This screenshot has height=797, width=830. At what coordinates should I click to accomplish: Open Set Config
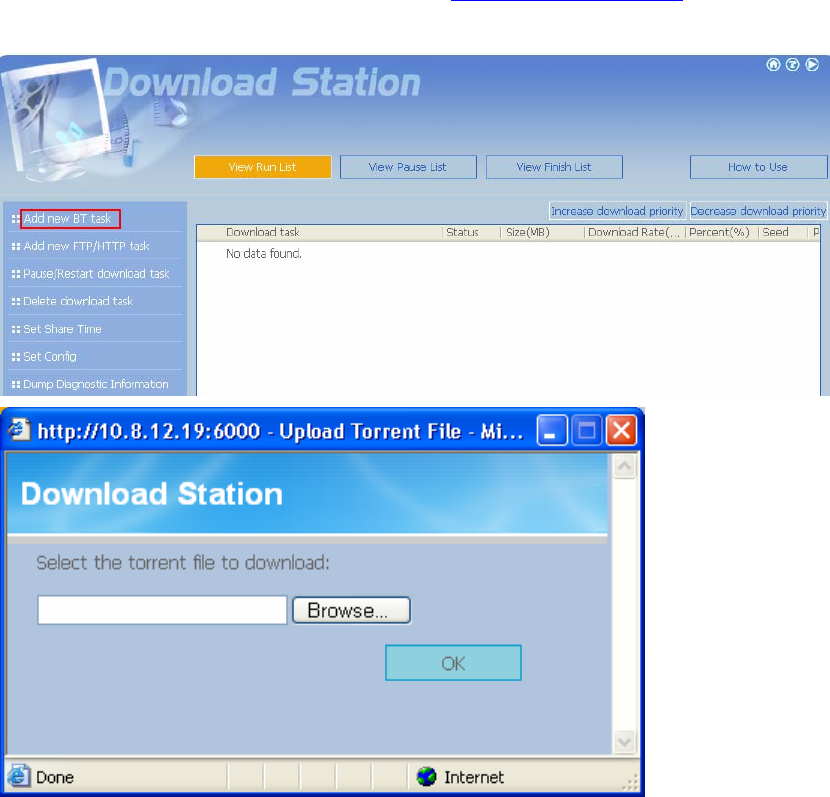point(50,356)
